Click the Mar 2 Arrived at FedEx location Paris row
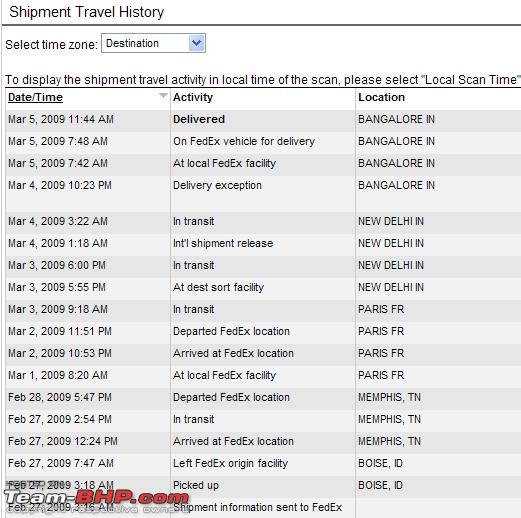The image size is (521, 518). pyautogui.click(x=263, y=353)
